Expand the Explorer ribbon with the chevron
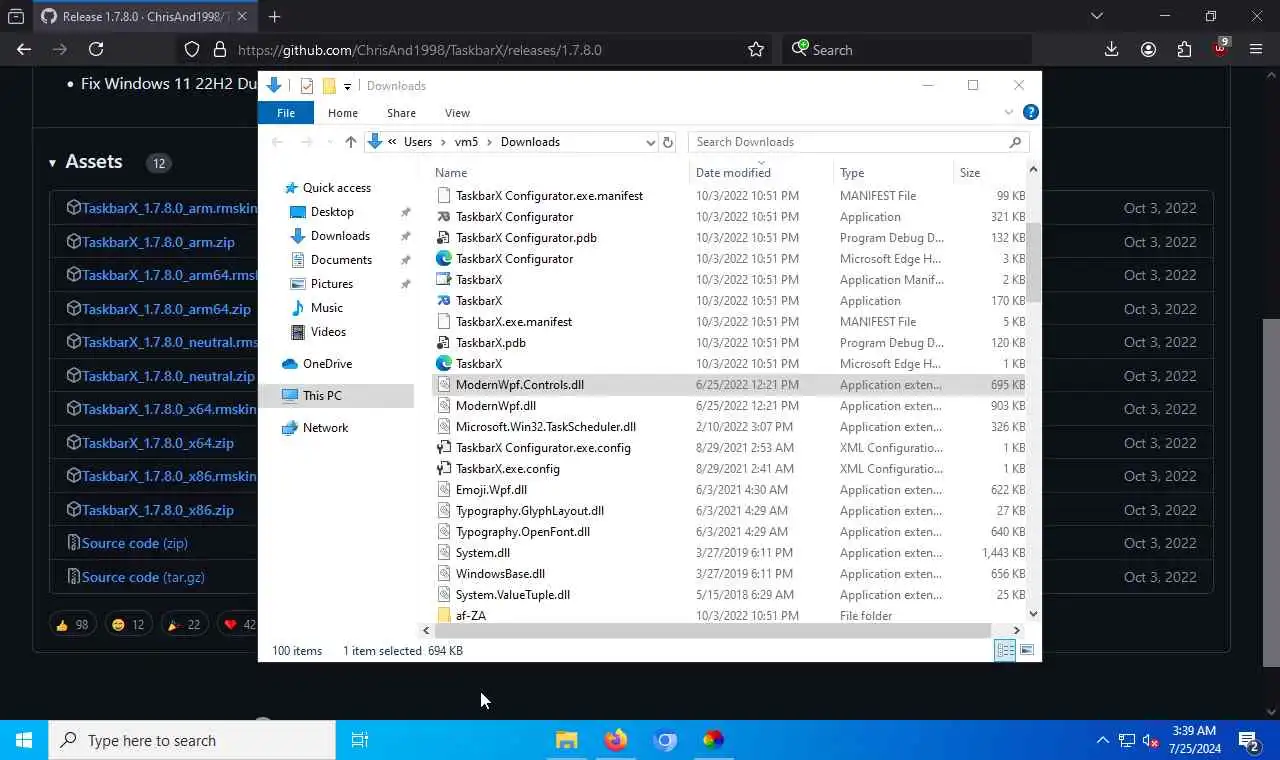 click(1009, 113)
